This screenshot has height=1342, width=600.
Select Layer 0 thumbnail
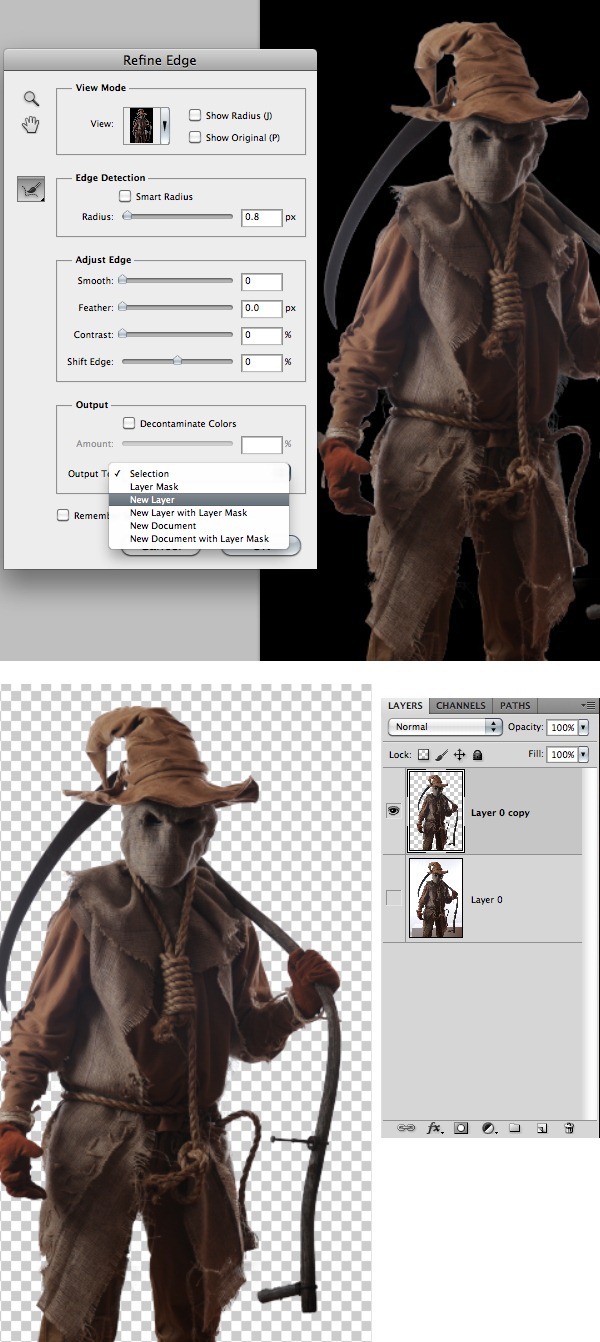[x=435, y=898]
